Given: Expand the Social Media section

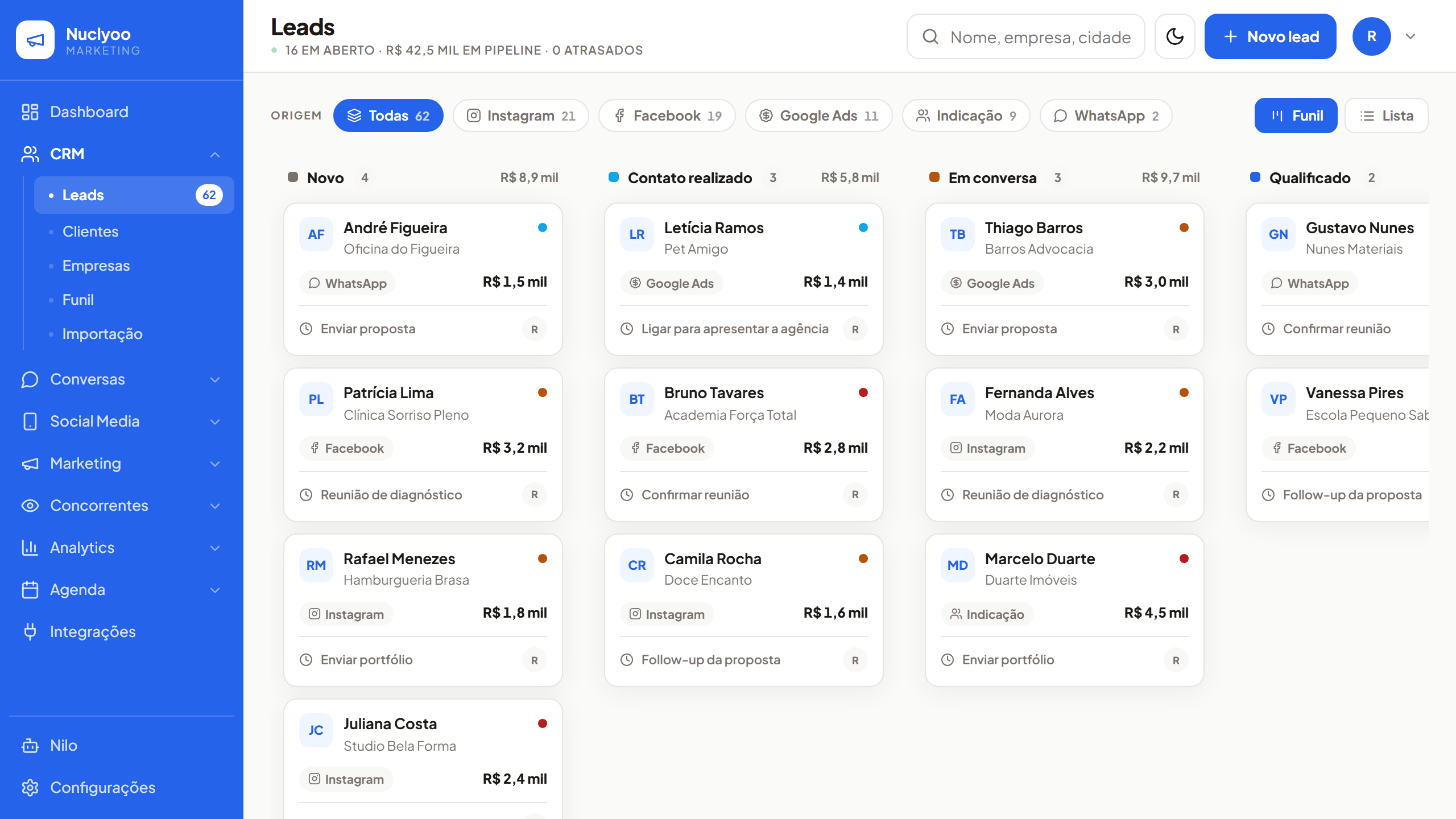Looking at the screenshot, I should click(x=215, y=421).
